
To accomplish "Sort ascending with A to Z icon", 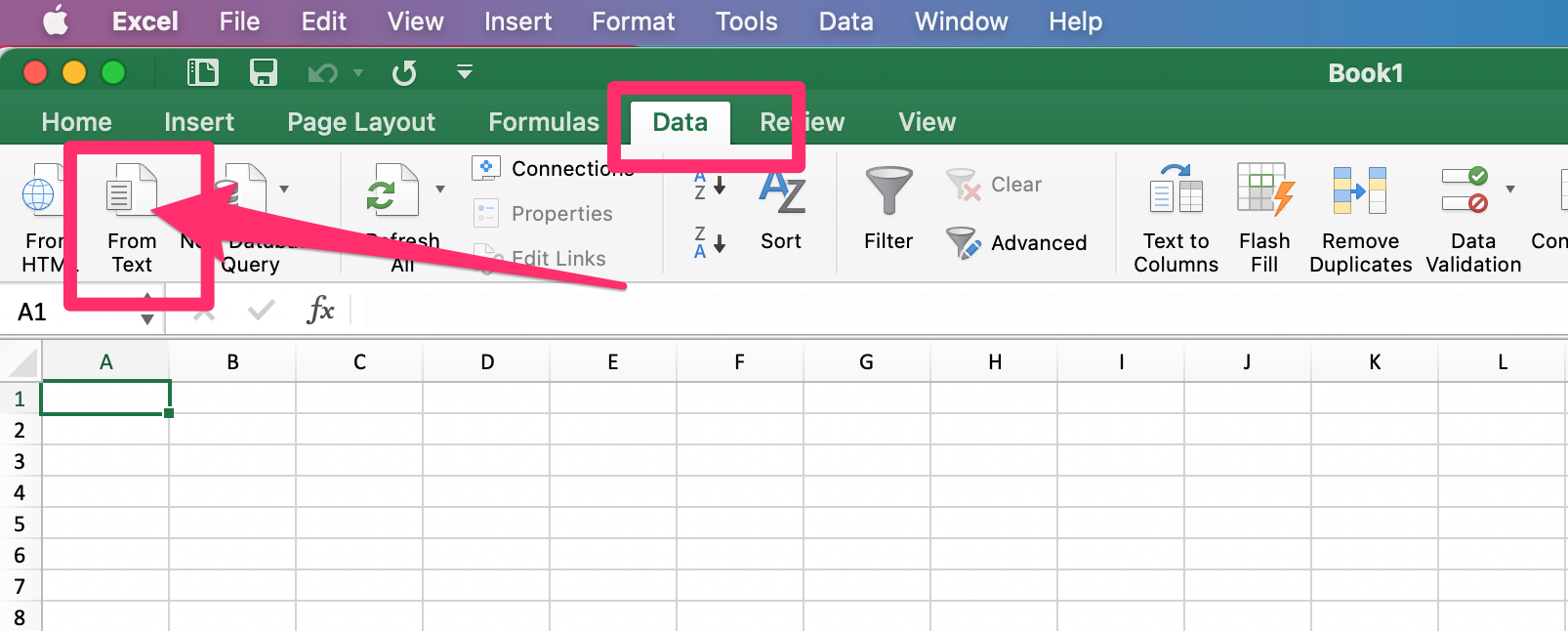I will [x=709, y=185].
